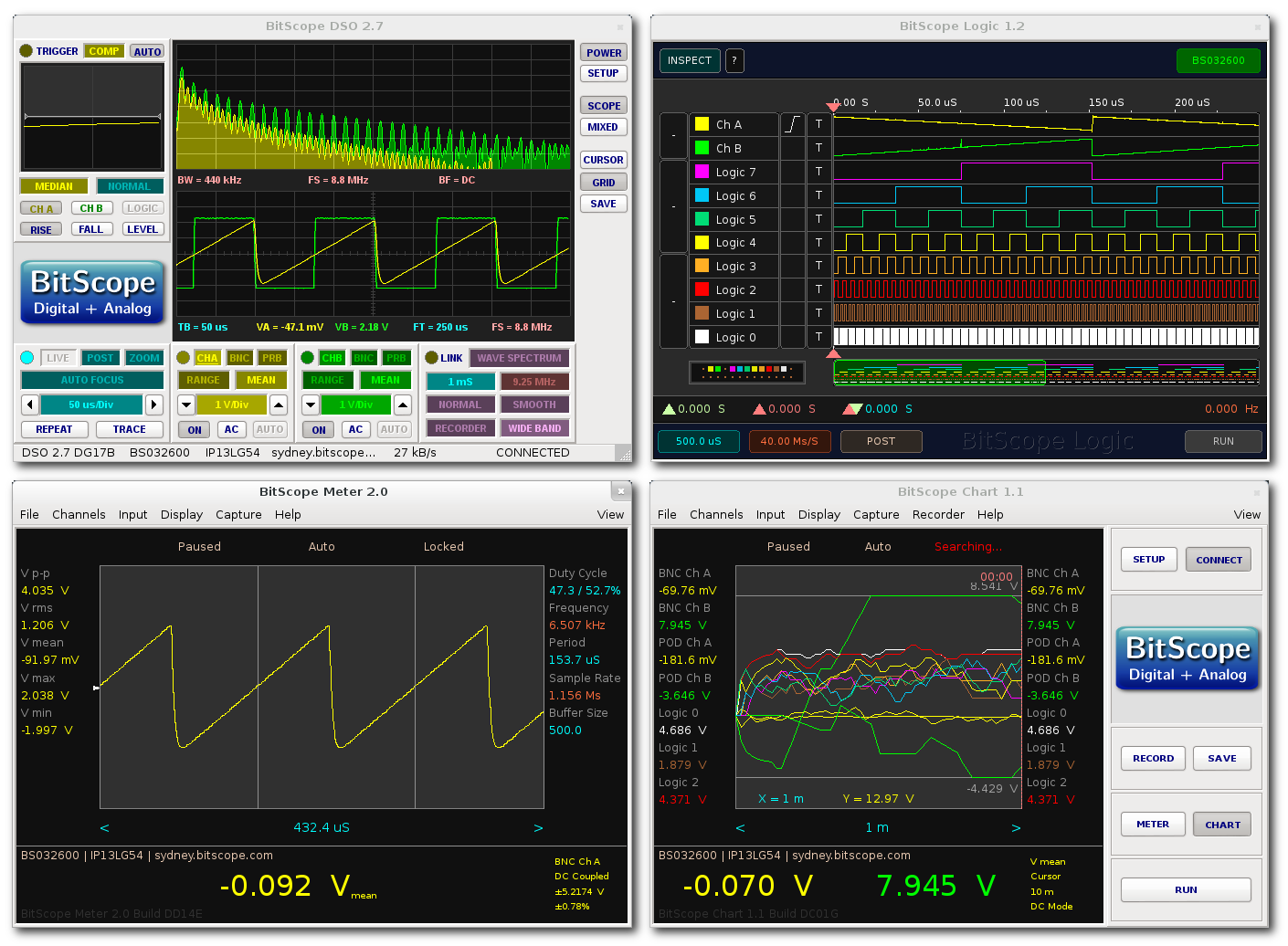Image resolution: width=1288 pixels, height=946 pixels.
Task: Click the pod connector pin-map icon in Logic
Action: pos(746,372)
